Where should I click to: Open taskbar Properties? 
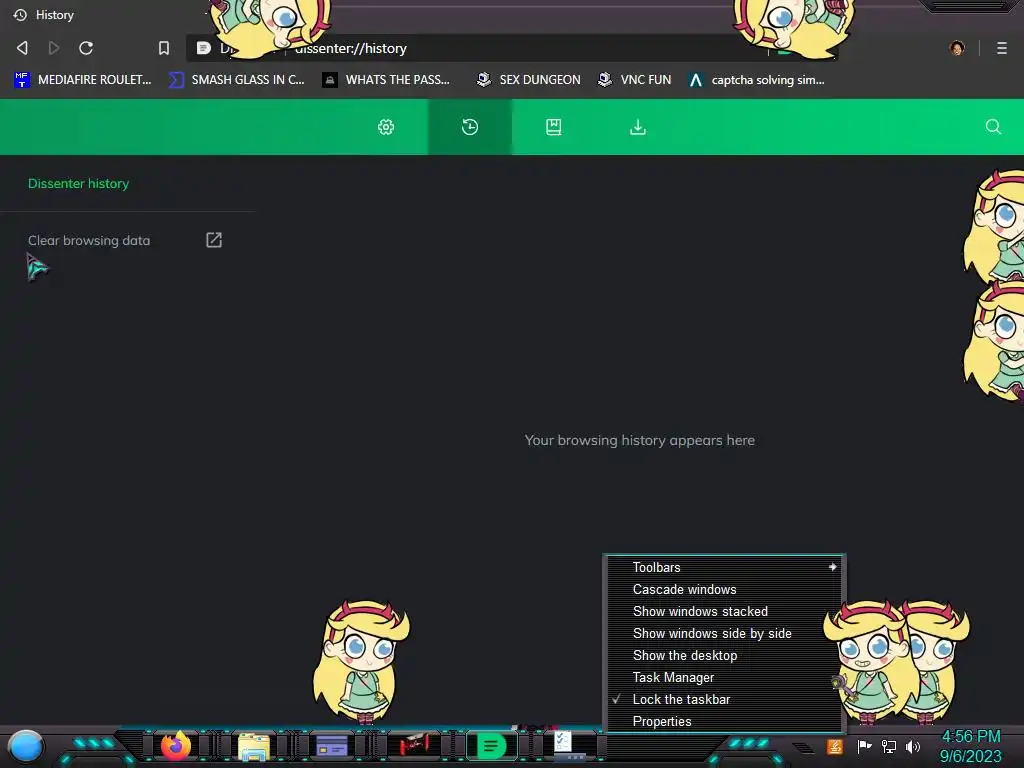tap(724, 721)
